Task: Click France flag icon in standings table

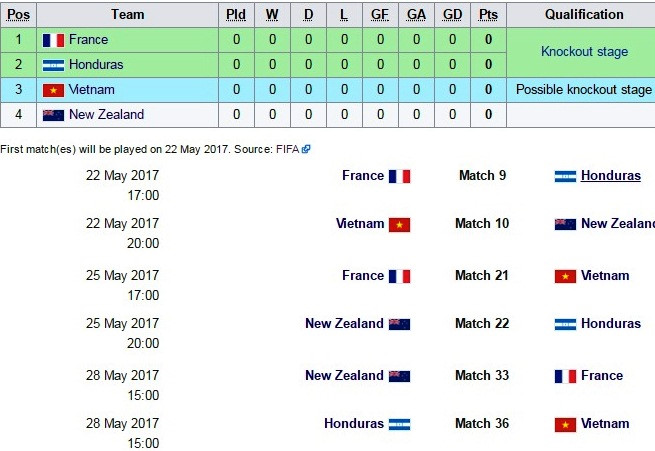Action: point(53,40)
